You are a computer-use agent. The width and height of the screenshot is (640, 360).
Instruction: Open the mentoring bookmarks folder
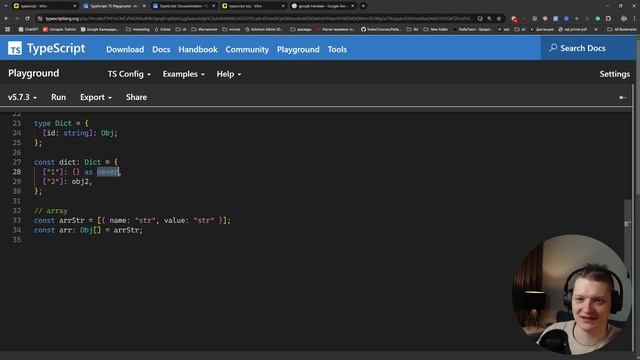[x=138, y=29]
